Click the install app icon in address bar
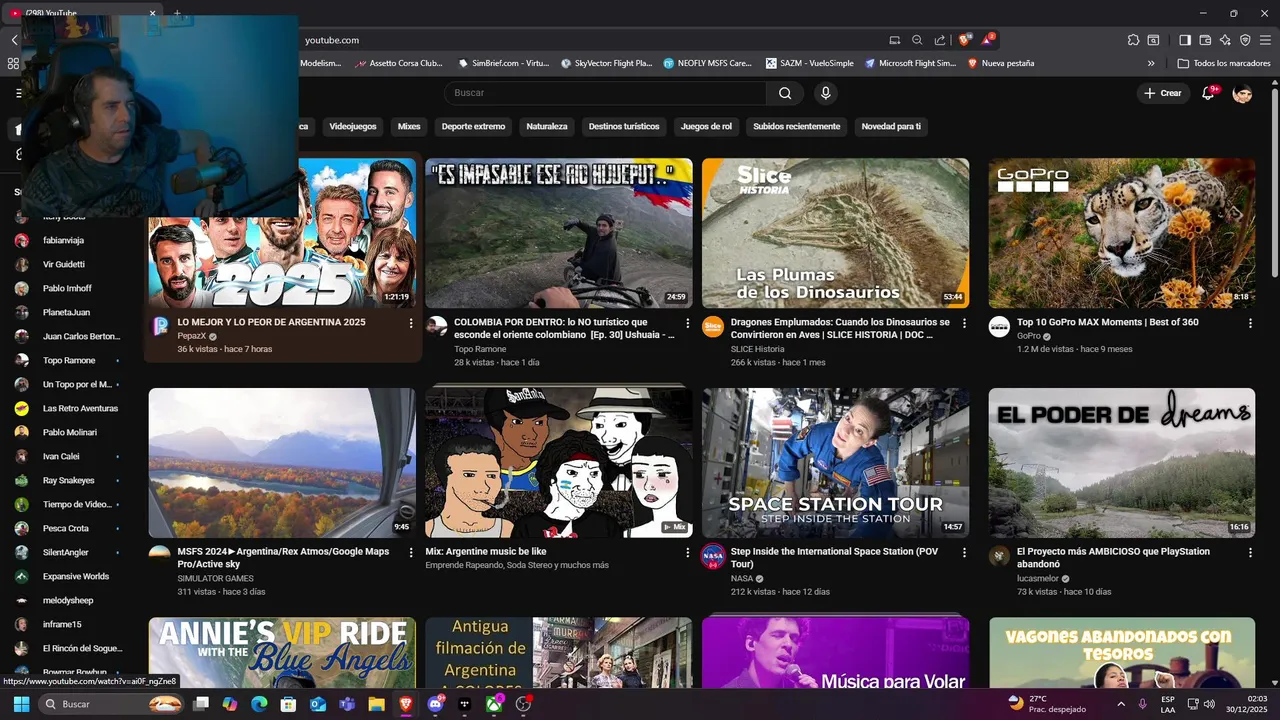Screen dimensions: 1280x720 click(x=895, y=40)
